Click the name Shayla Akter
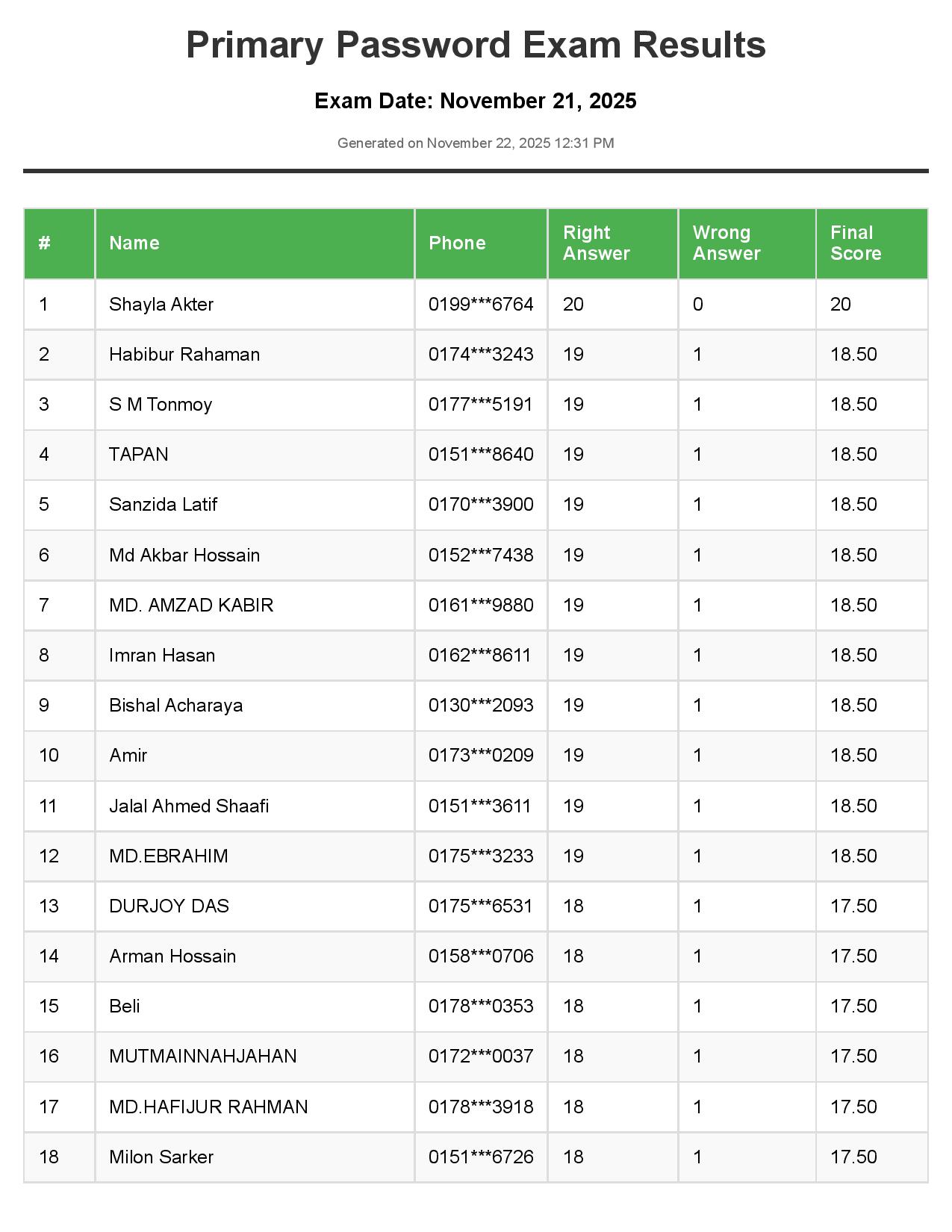 (161, 305)
